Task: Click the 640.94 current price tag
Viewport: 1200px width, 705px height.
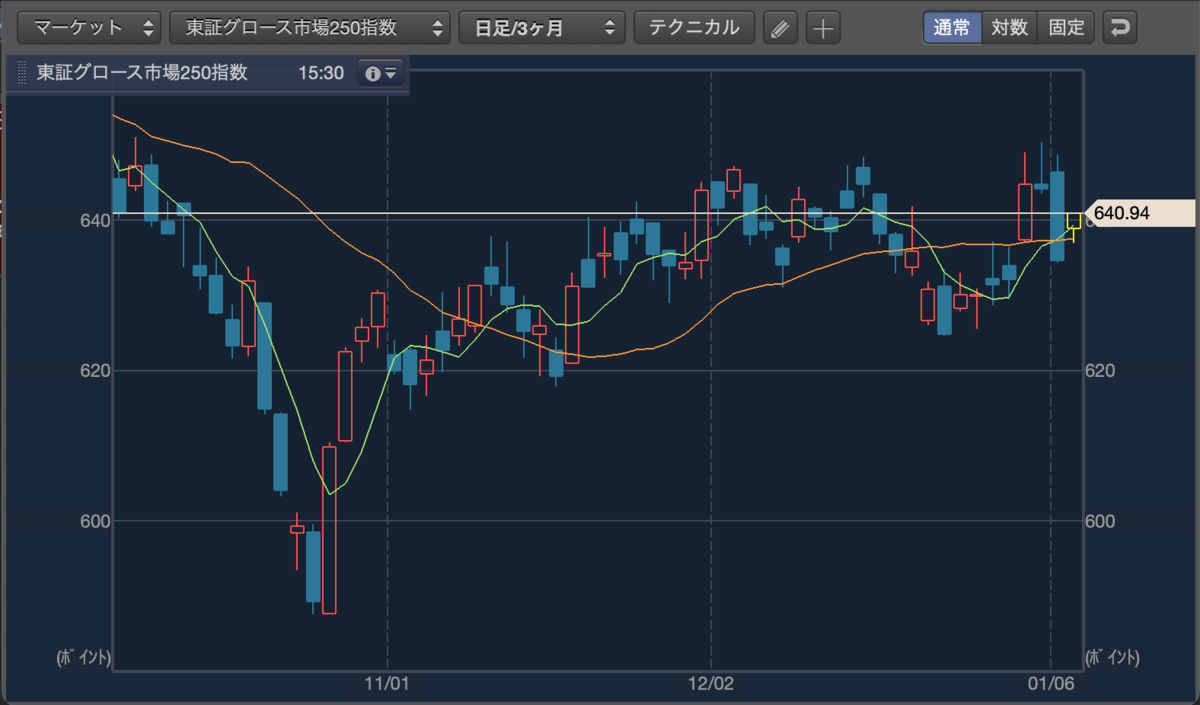Action: coord(1139,213)
